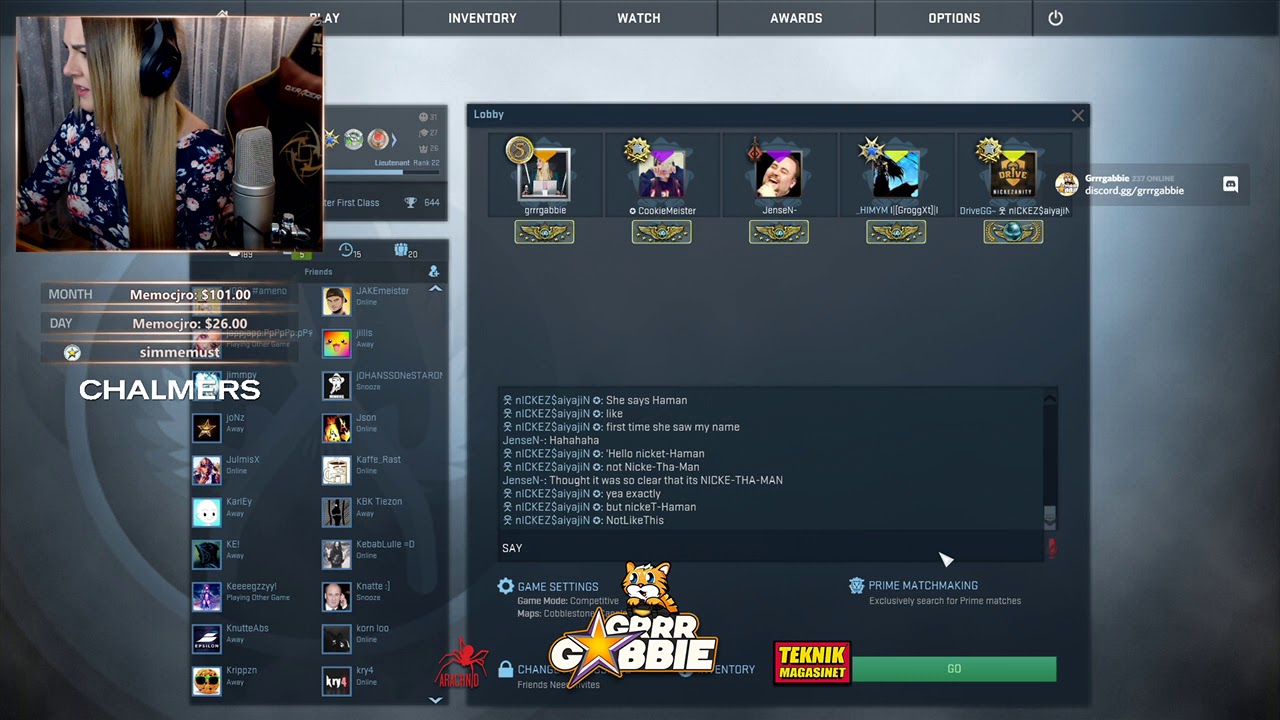This screenshot has height=720, width=1280.
Task: Click the nICKEZ$aiyajiN lobby avatar
Action: (1012, 175)
